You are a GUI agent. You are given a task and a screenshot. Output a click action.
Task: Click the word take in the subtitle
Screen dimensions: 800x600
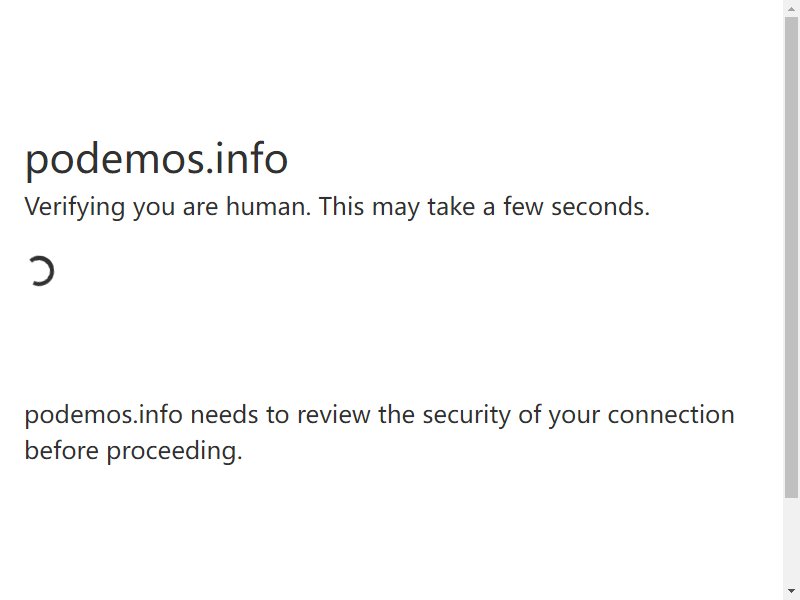pos(451,207)
